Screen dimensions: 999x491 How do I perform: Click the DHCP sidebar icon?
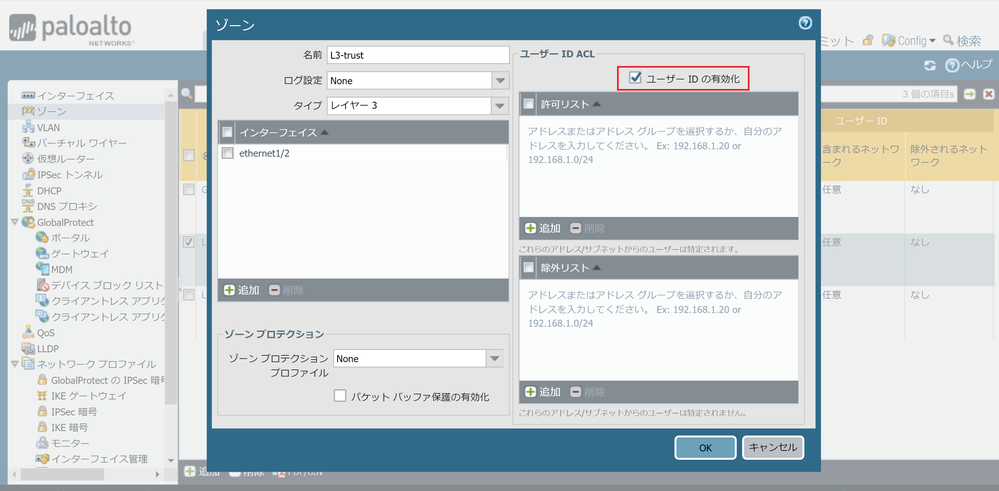(28, 190)
